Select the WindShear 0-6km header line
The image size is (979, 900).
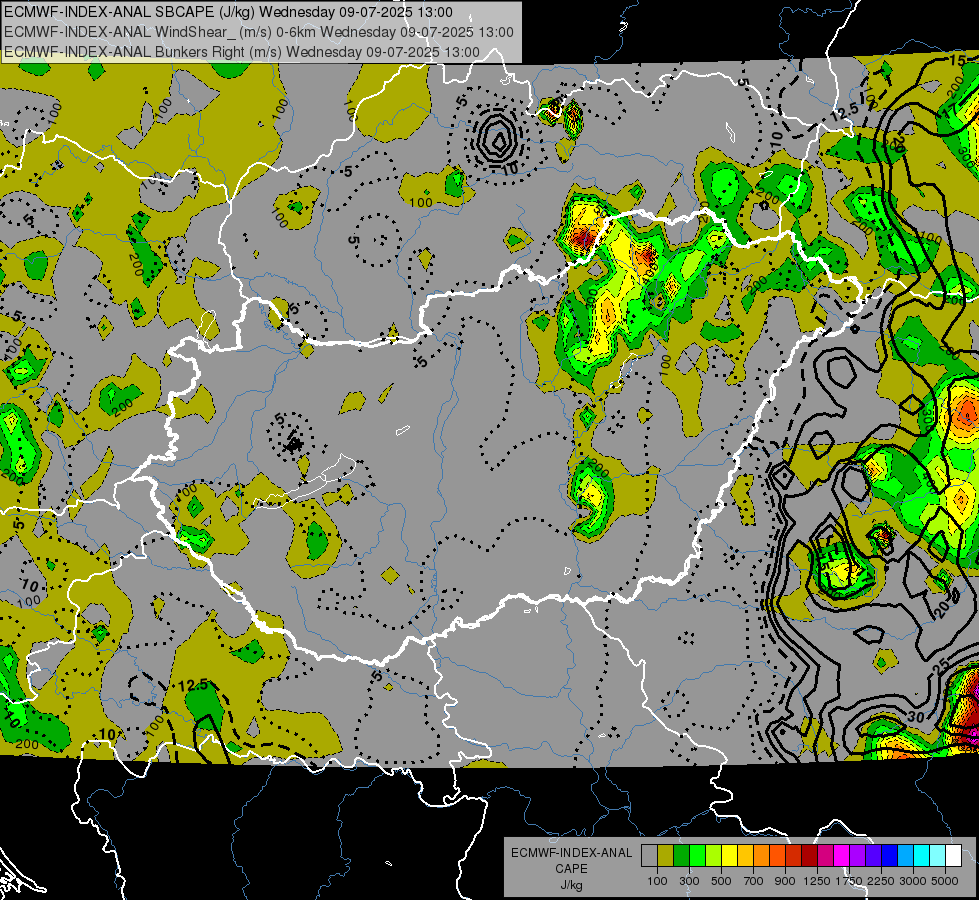[x=258, y=32]
